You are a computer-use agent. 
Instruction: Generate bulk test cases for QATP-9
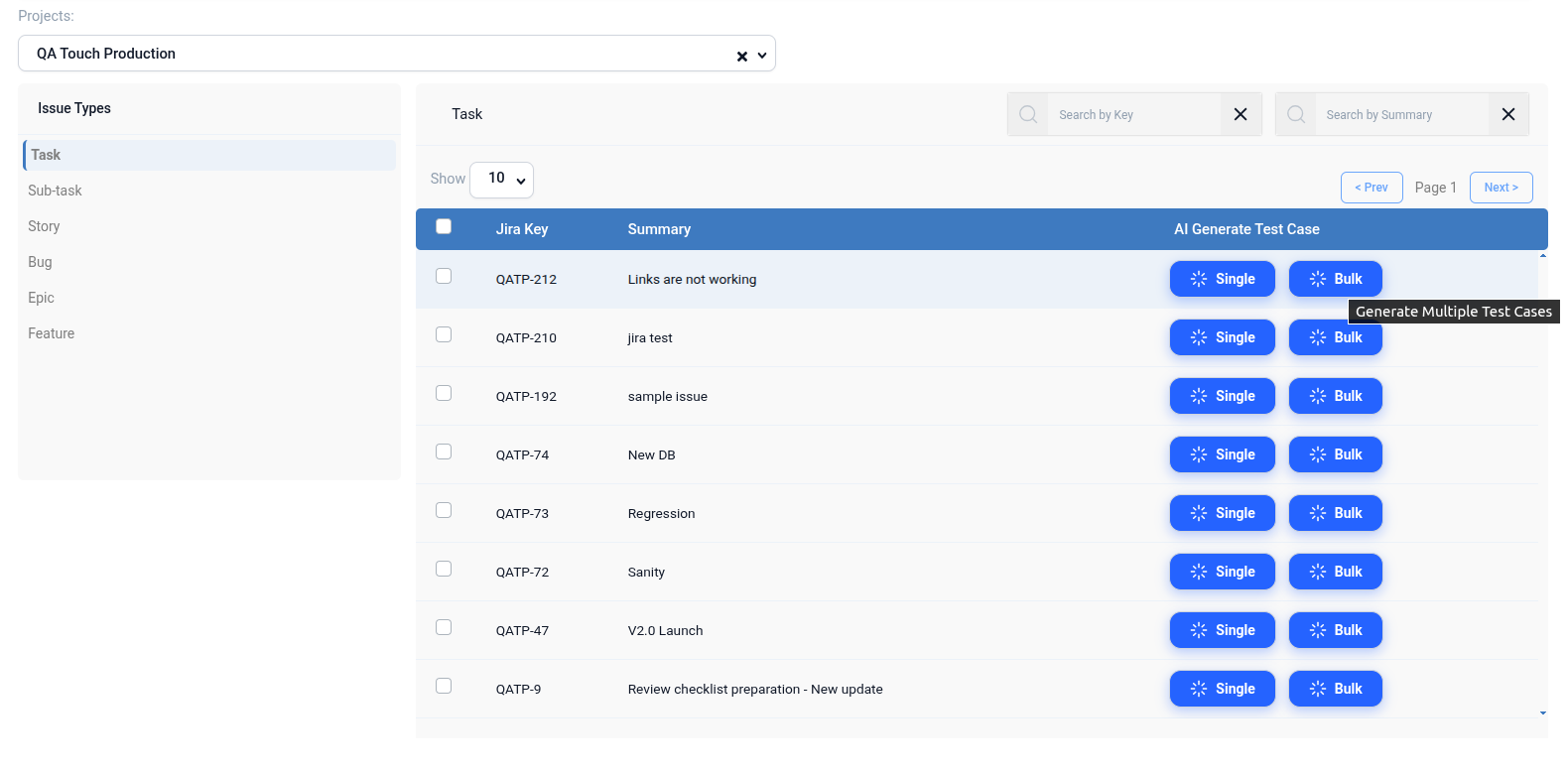tap(1335, 689)
